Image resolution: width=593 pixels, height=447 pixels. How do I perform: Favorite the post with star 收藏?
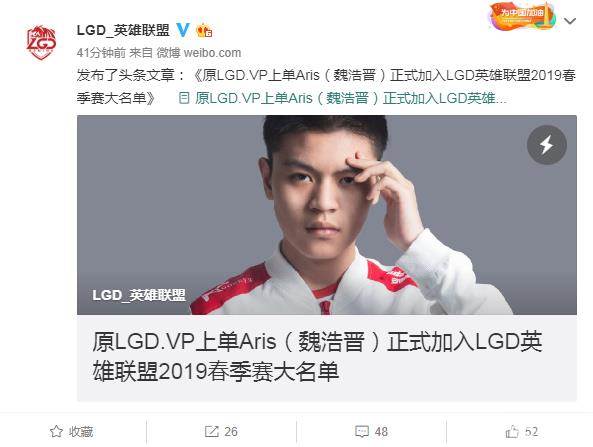(x=71, y=431)
